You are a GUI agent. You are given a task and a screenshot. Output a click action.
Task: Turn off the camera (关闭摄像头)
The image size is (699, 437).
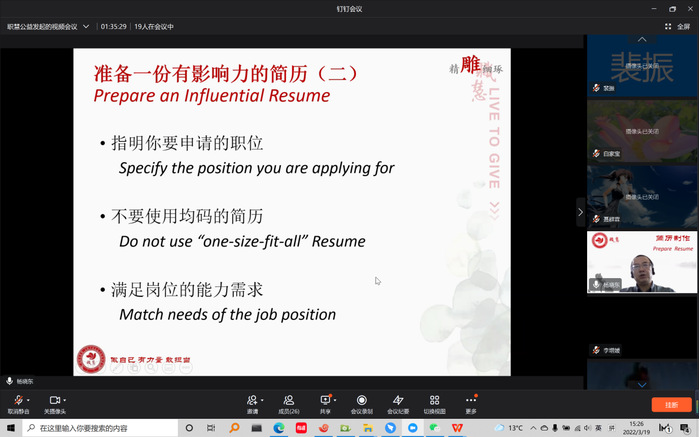point(54,400)
